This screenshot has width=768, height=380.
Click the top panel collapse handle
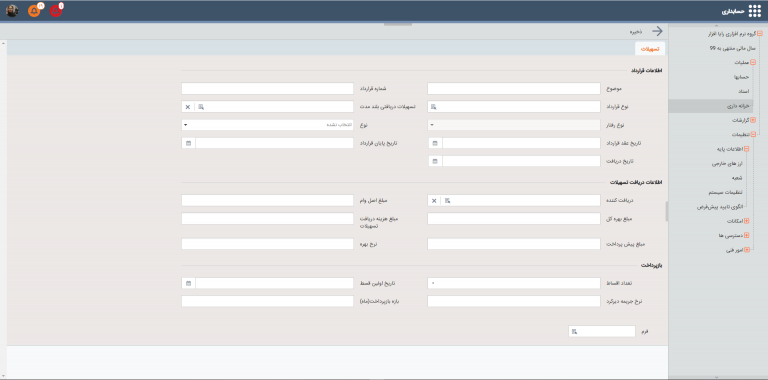pos(398,24)
